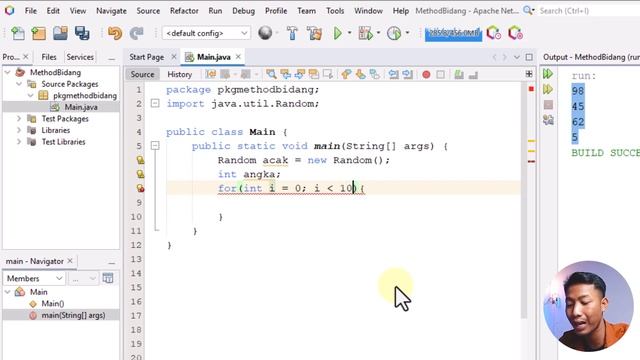Viewport: 640px width, 360px height.
Task: Click the Previous Bookmark icon
Action: click(346, 74)
